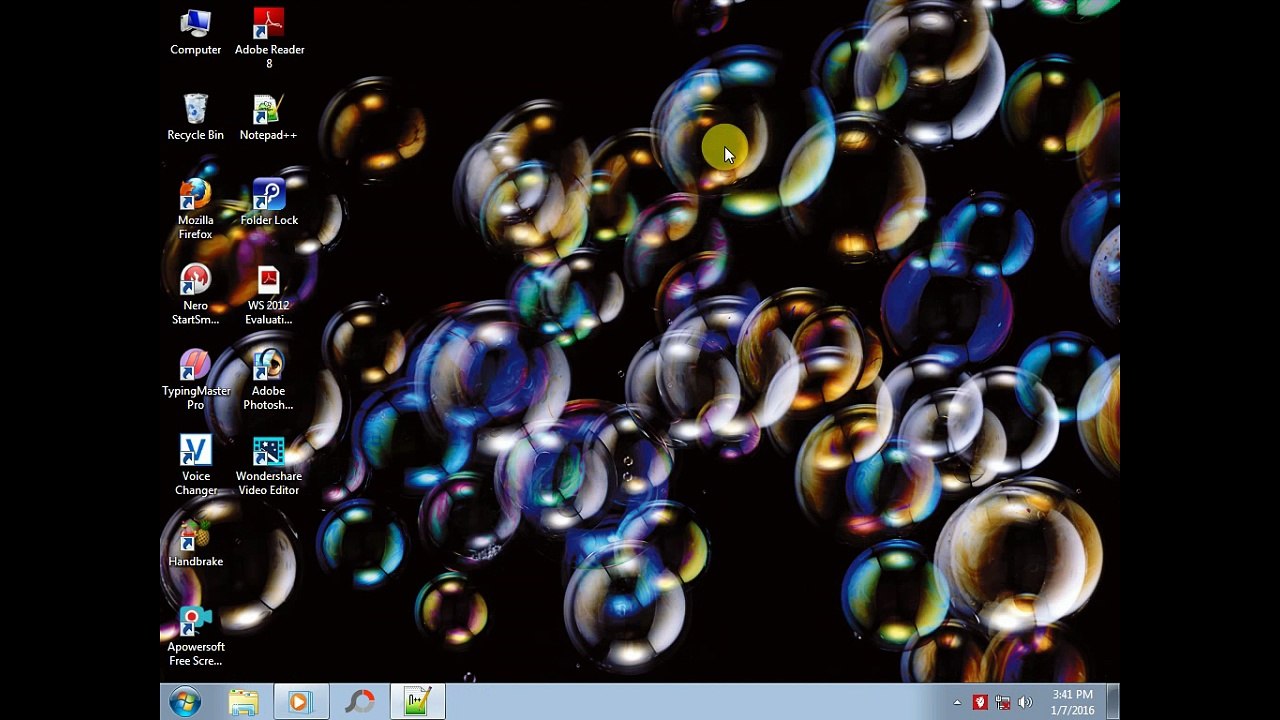The height and width of the screenshot is (720, 1280).
Task: Click the Handbrake desktop icon
Action: [x=195, y=543]
